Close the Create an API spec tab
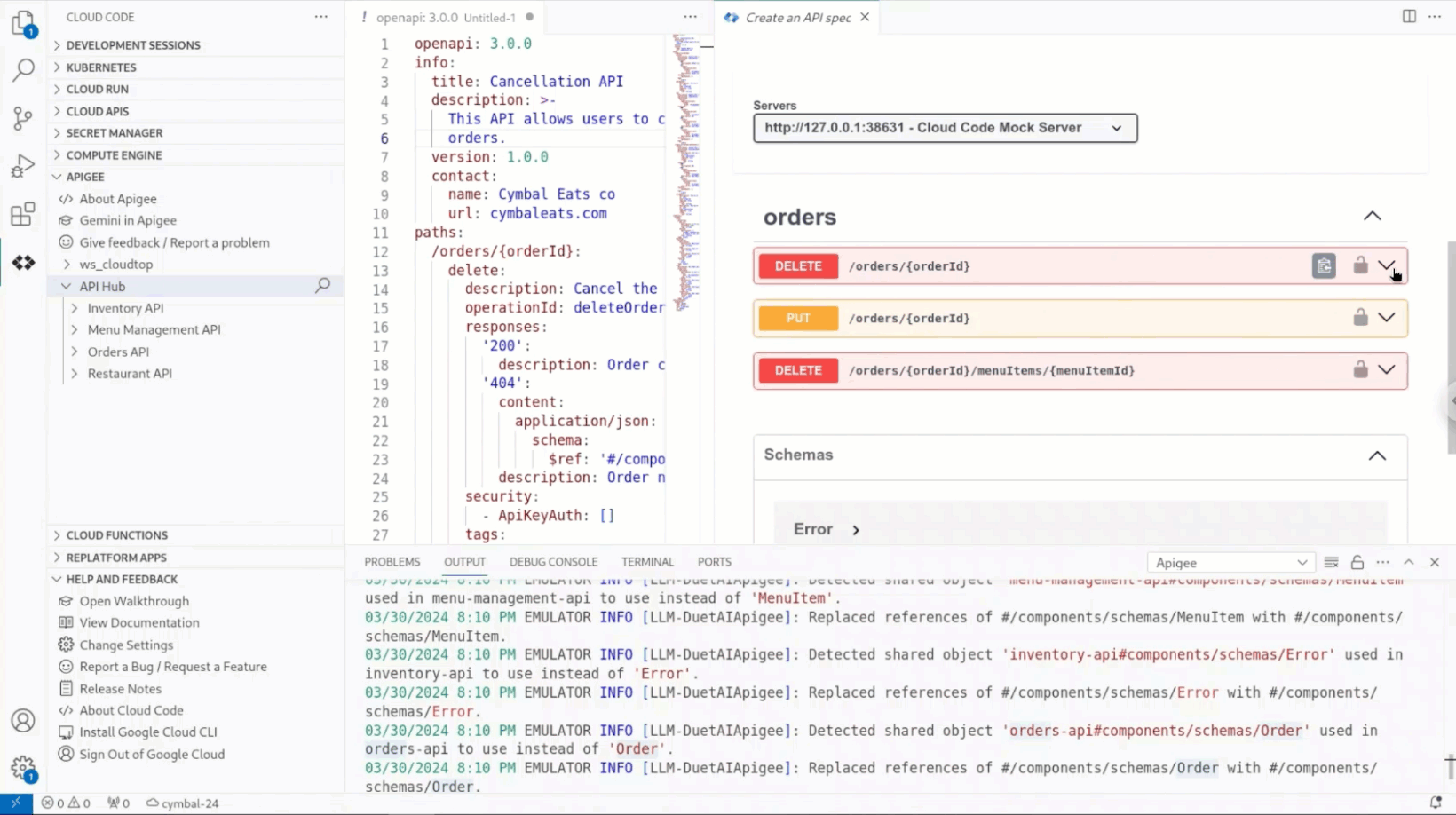The width and height of the screenshot is (1456, 815). [865, 17]
